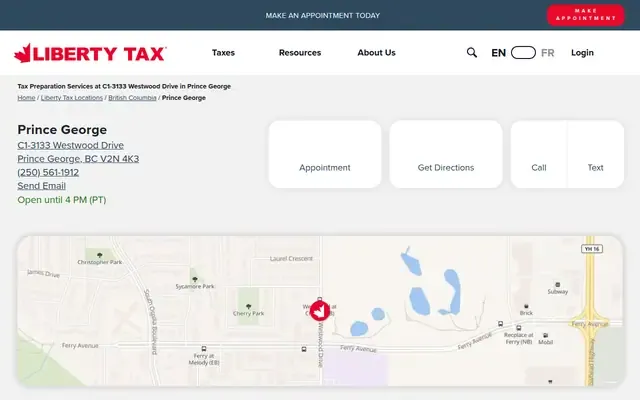Open the About Us menu
The height and width of the screenshot is (400, 640).
[x=376, y=53]
